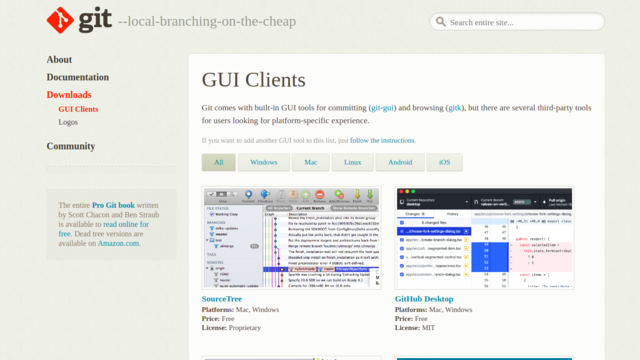Click the Pro Git book link
This screenshot has width=640, height=360.
click(113, 205)
